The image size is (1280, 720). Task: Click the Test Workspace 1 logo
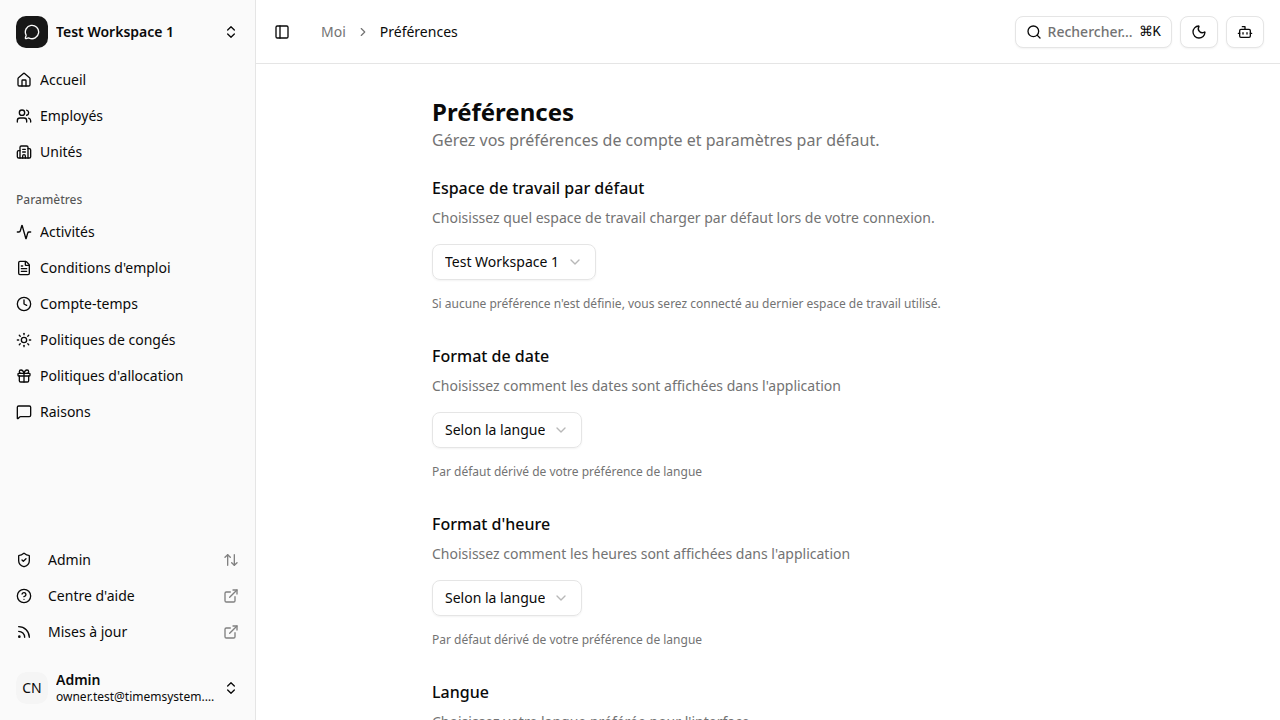31,31
